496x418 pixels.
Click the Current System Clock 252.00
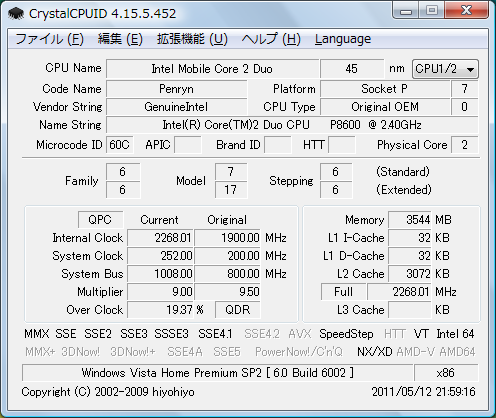pos(160,256)
